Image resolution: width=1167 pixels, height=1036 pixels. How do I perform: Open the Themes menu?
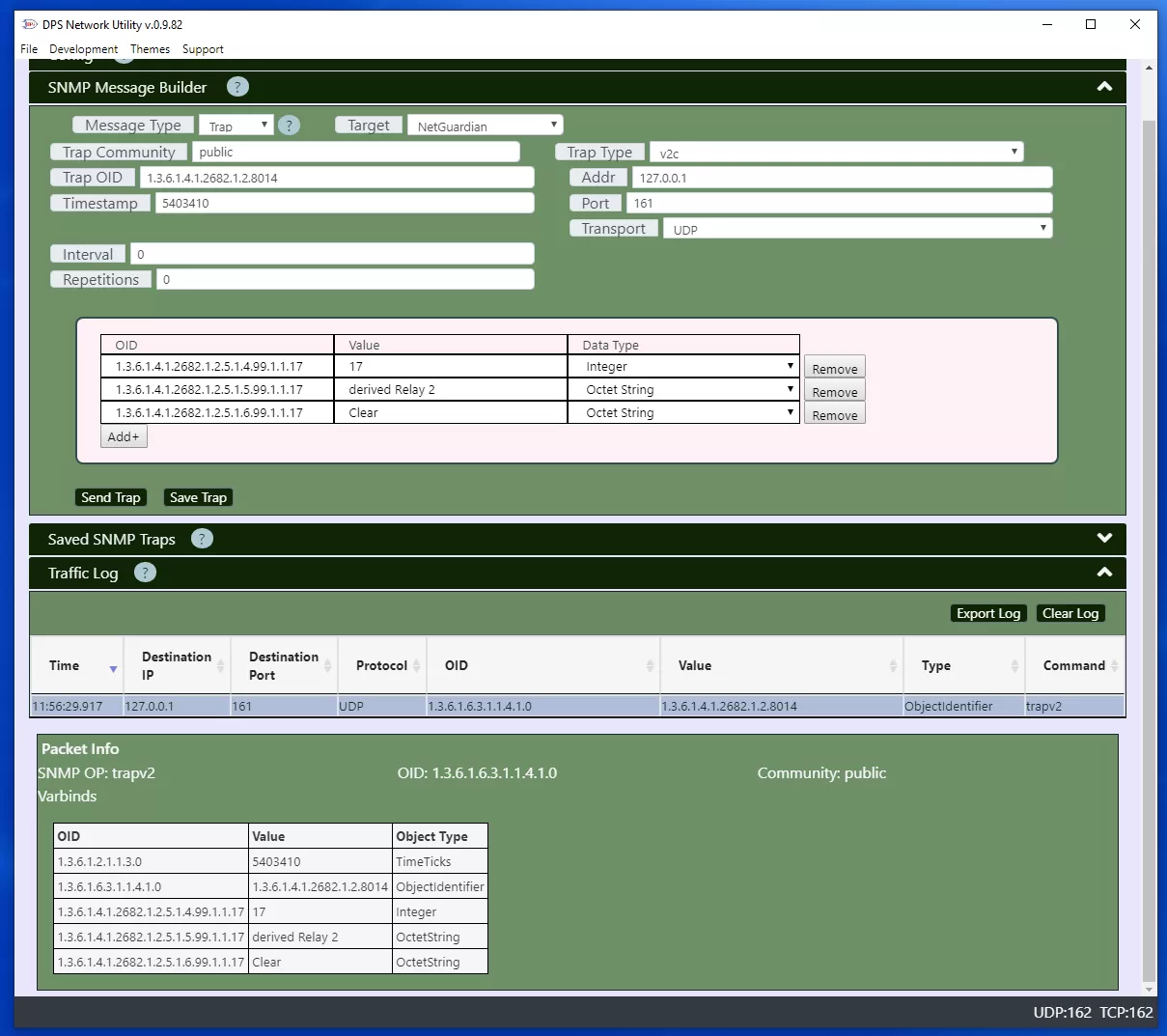150,49
